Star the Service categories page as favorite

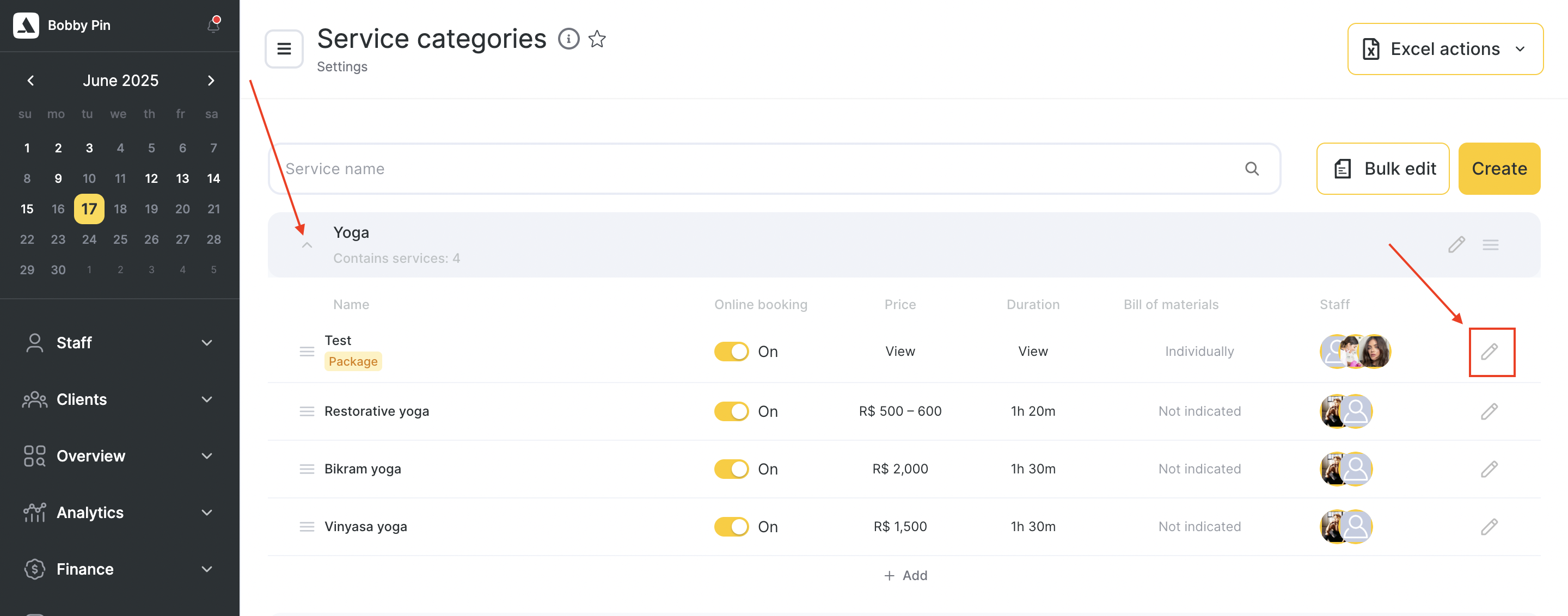click(597, 39)
